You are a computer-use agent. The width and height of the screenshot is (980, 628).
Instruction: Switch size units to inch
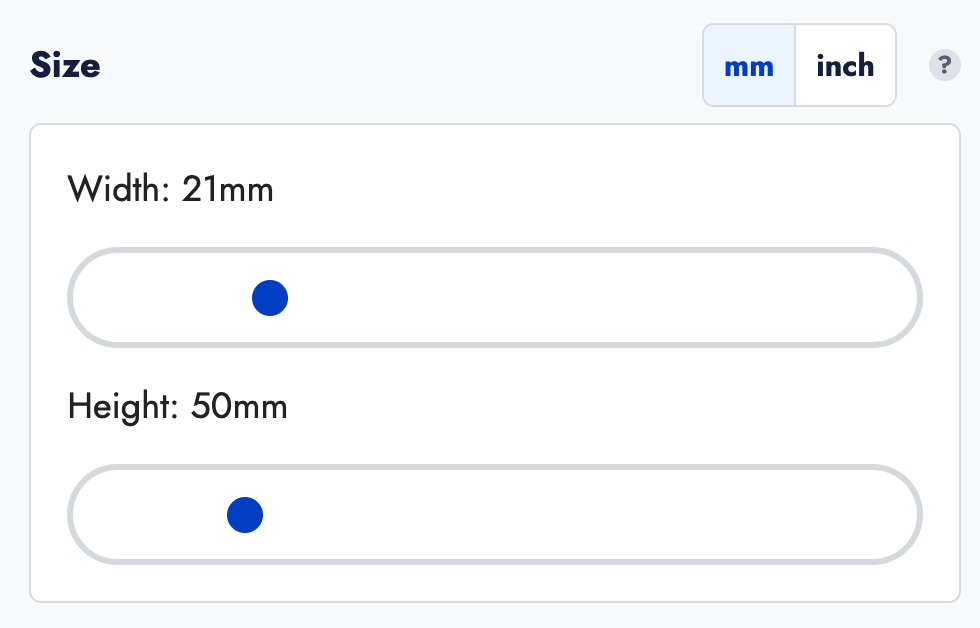tap(845, 66)
